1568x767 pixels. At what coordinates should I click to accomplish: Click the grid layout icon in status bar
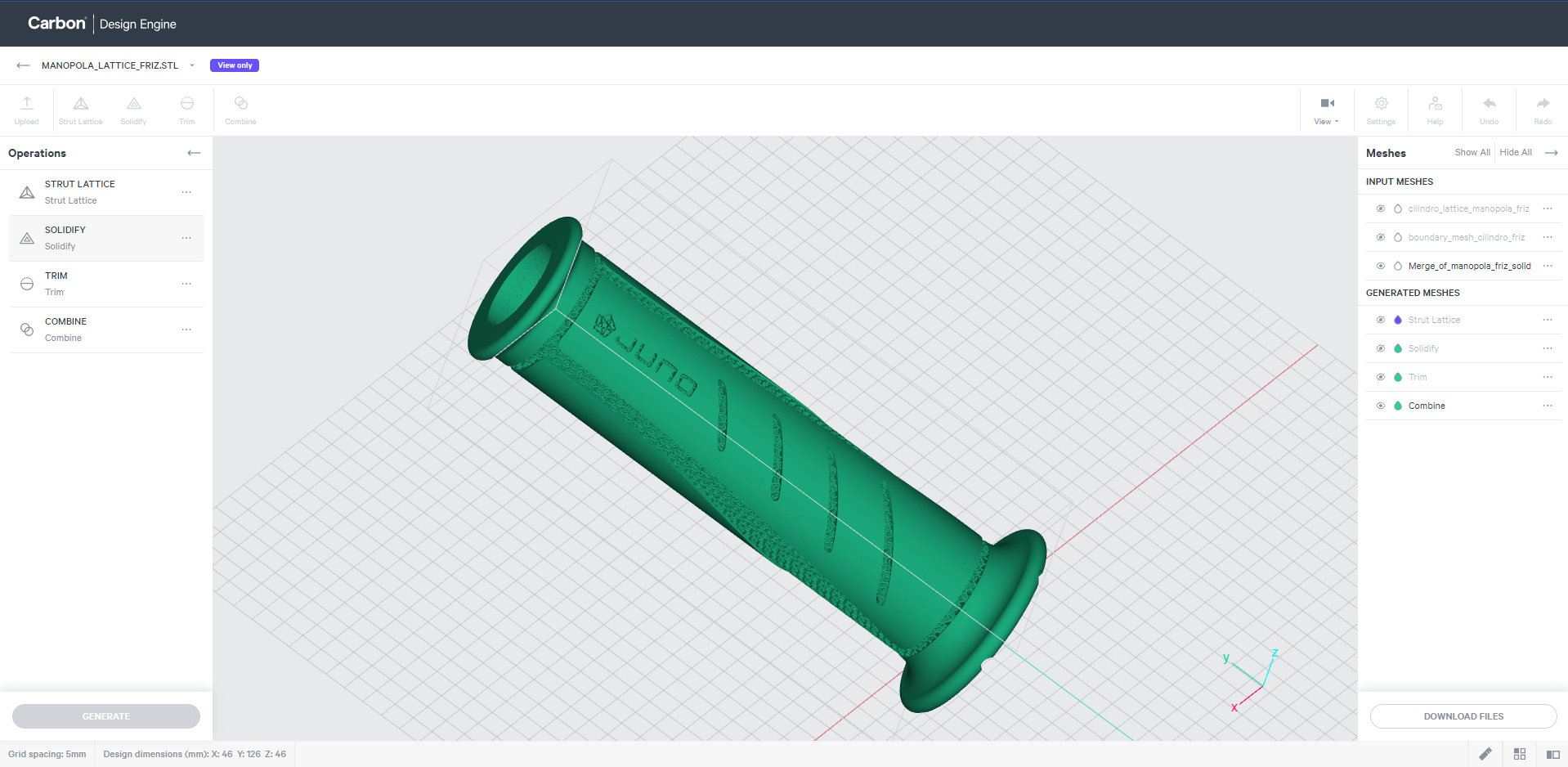[1520, 754]
